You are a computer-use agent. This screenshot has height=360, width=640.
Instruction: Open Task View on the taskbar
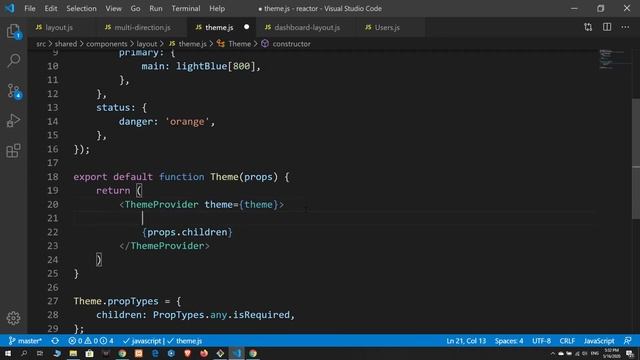[40, 353]
